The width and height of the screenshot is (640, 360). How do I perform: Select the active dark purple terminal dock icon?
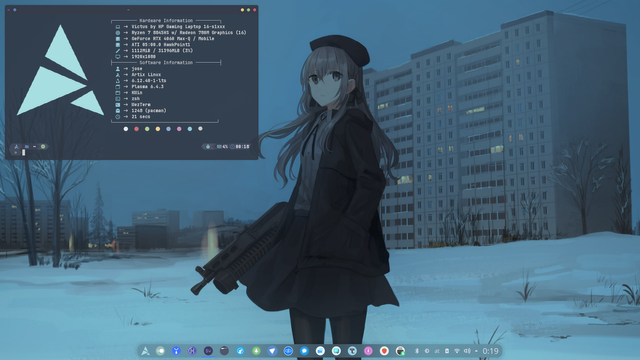click(x=208, y=351)
